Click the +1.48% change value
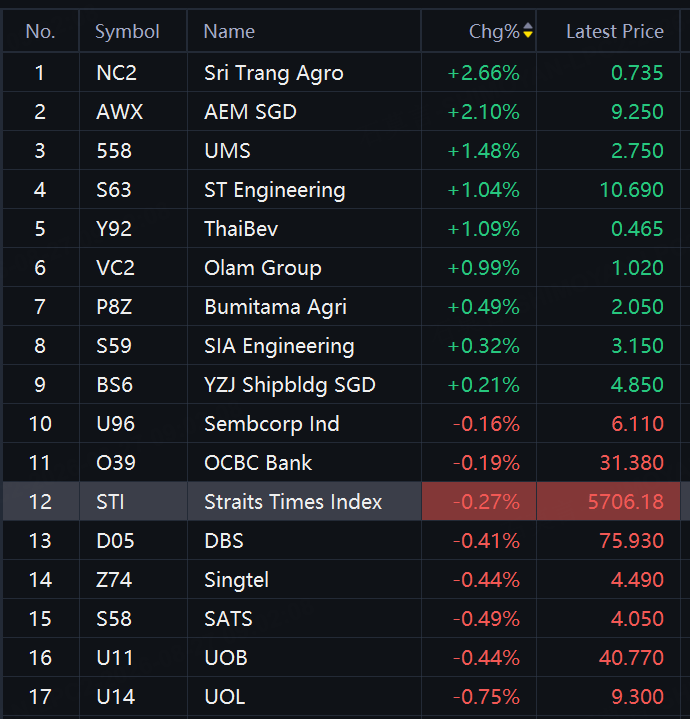 coord(483,151)
